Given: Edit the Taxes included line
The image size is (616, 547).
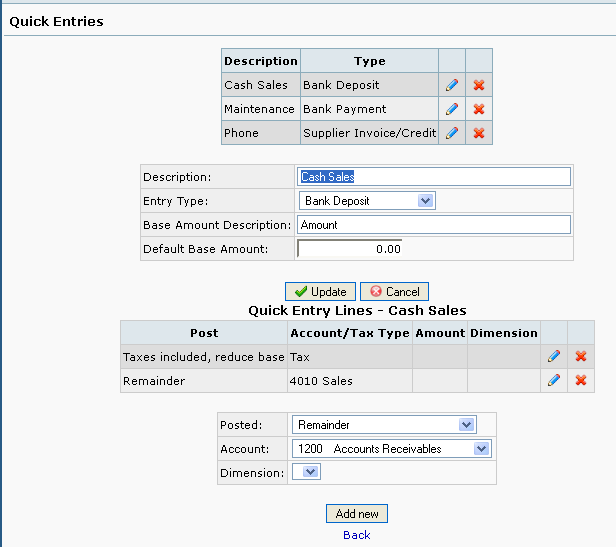Looking at the screenshot, I should click(554, 356).
